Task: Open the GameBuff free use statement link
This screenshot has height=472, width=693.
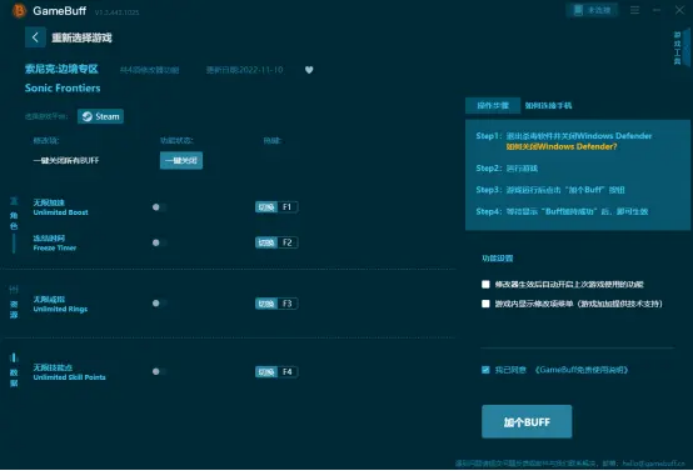Action: [581, 370]
